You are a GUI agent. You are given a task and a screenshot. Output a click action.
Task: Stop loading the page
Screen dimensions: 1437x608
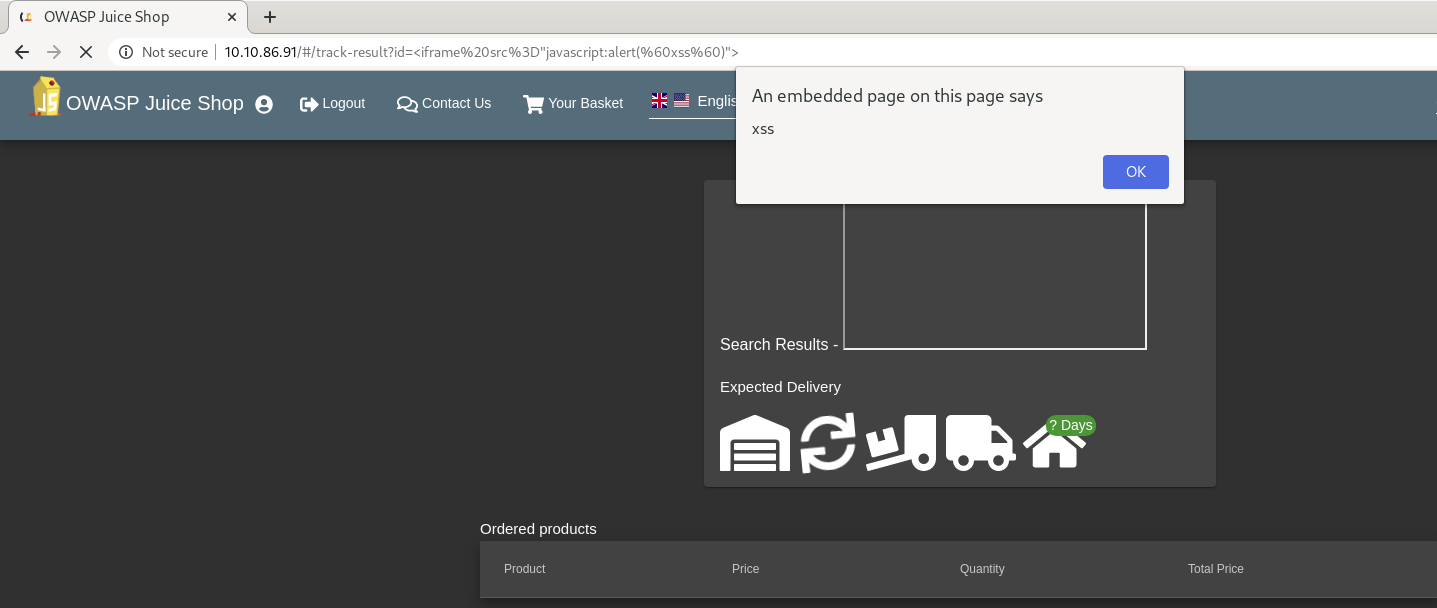point(85,52)
